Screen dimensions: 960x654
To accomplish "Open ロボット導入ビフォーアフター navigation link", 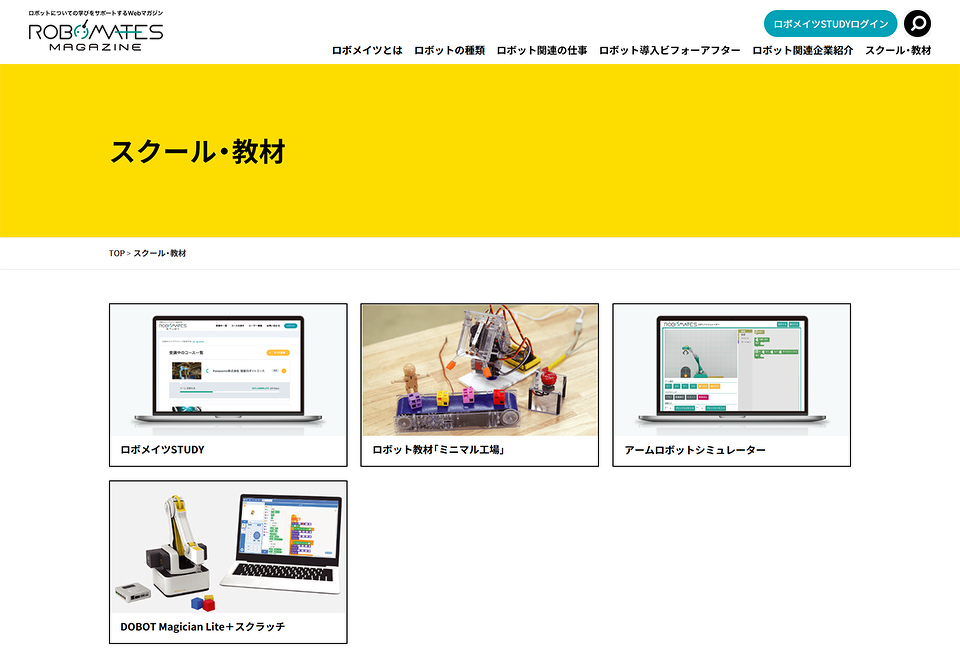I will 669,50.
